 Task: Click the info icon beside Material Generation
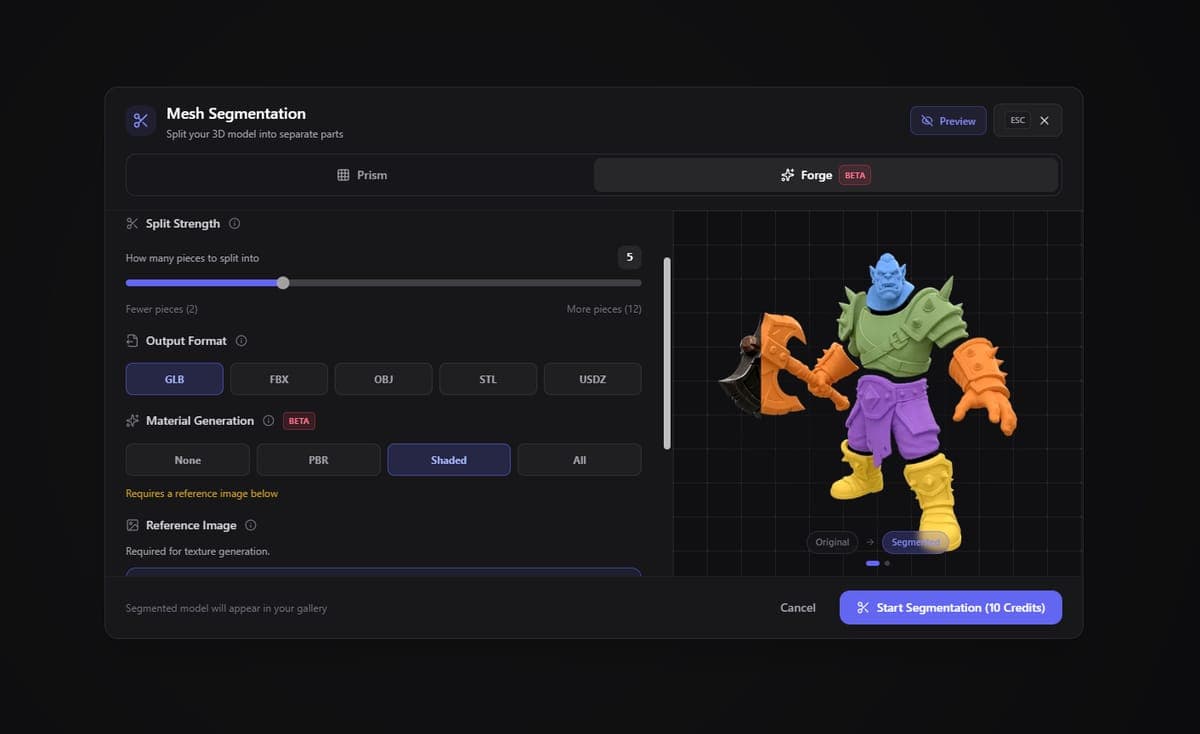(268, 421)
